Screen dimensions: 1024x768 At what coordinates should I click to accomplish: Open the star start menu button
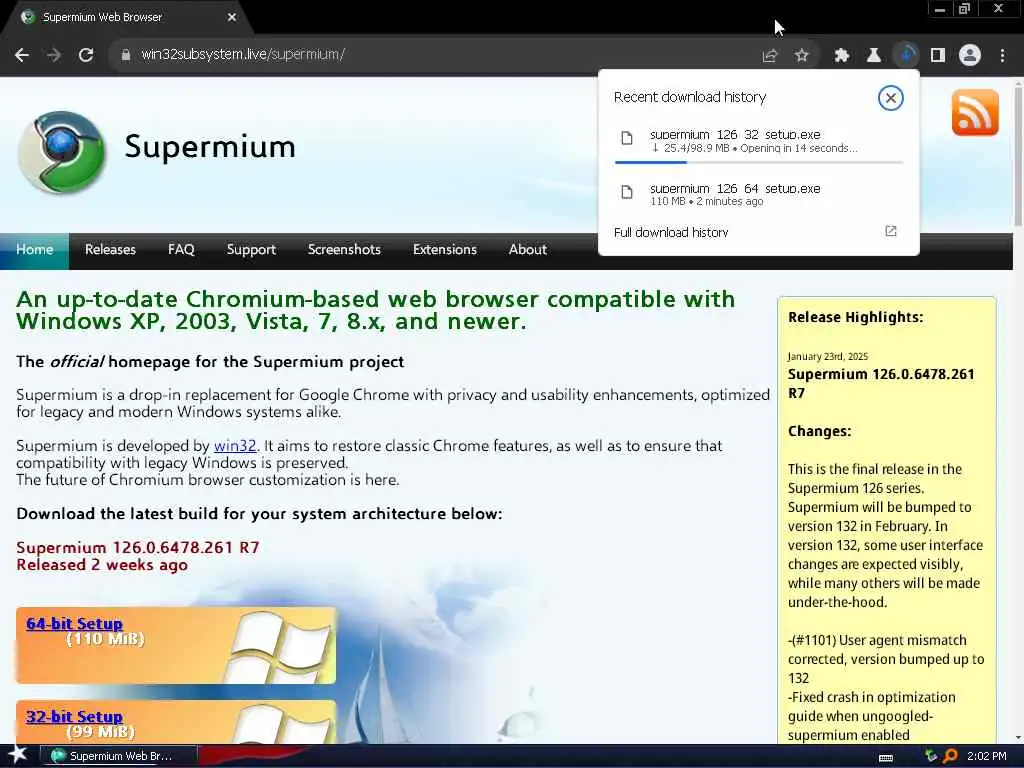17,755
